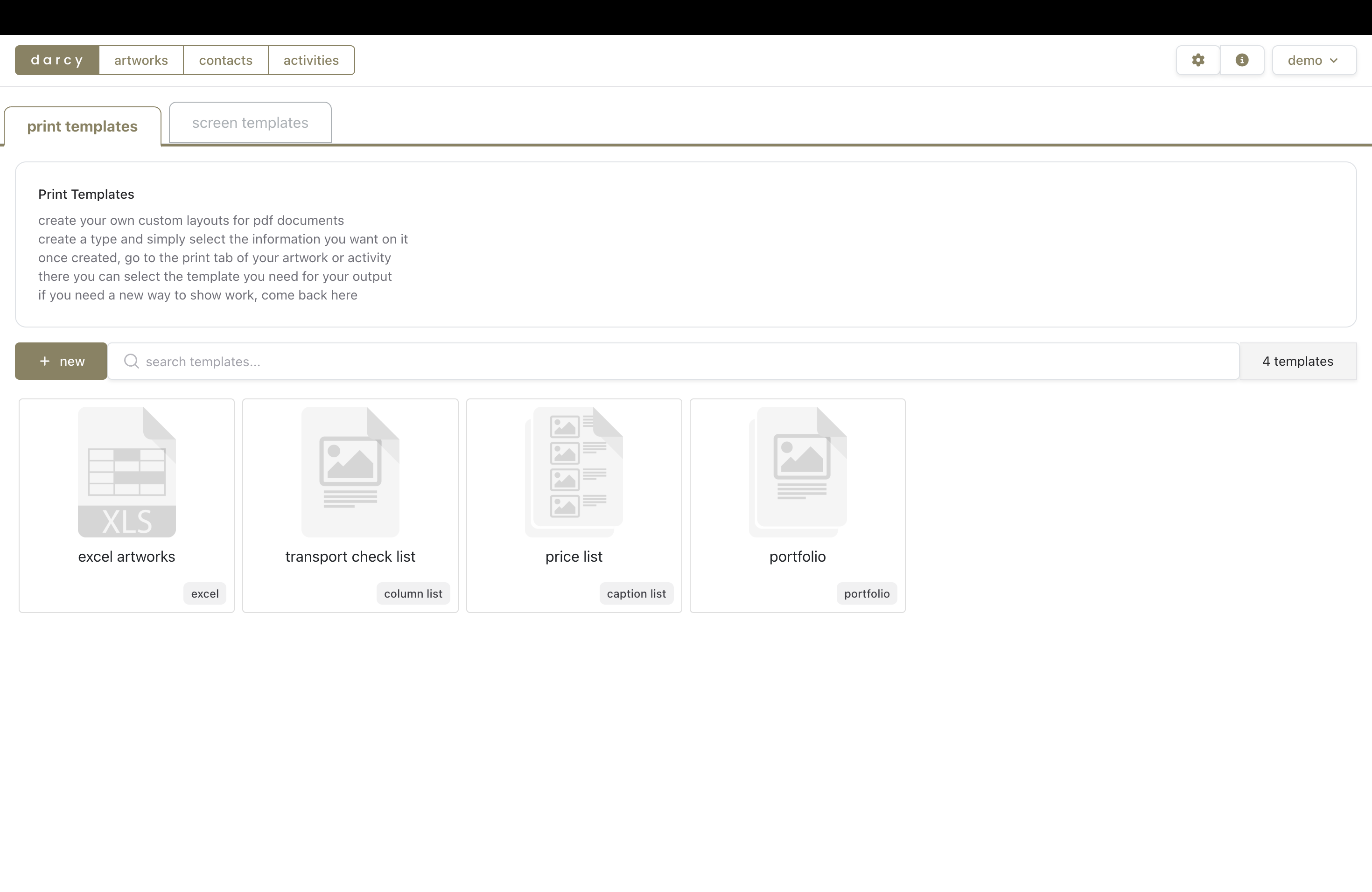Click the darcy home button

57,60
